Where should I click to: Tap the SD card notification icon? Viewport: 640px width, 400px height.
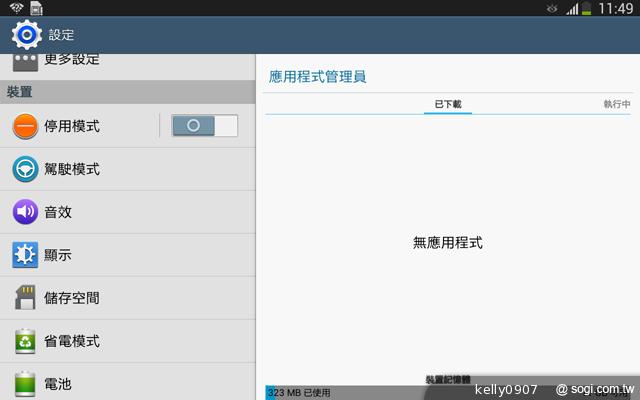point(36,8)
